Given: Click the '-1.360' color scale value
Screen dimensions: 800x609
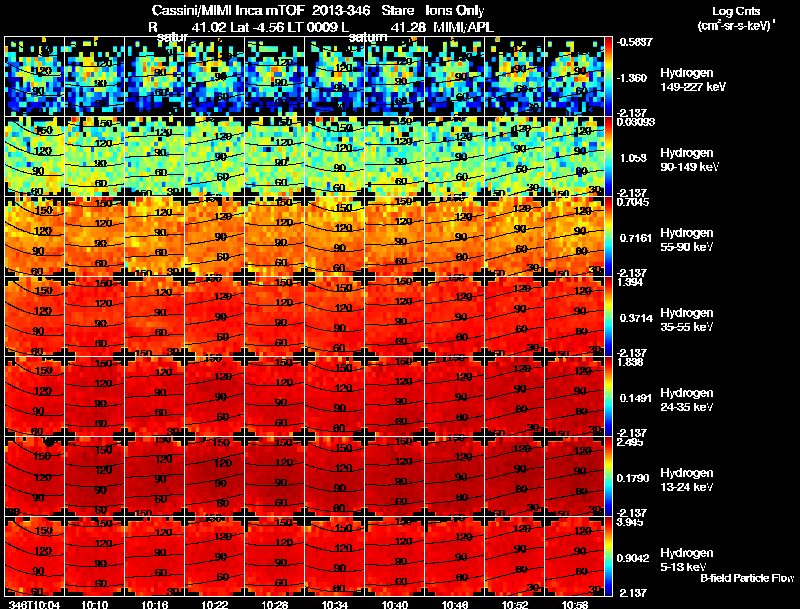Looking at the screenshot, I should coord(633,78).
